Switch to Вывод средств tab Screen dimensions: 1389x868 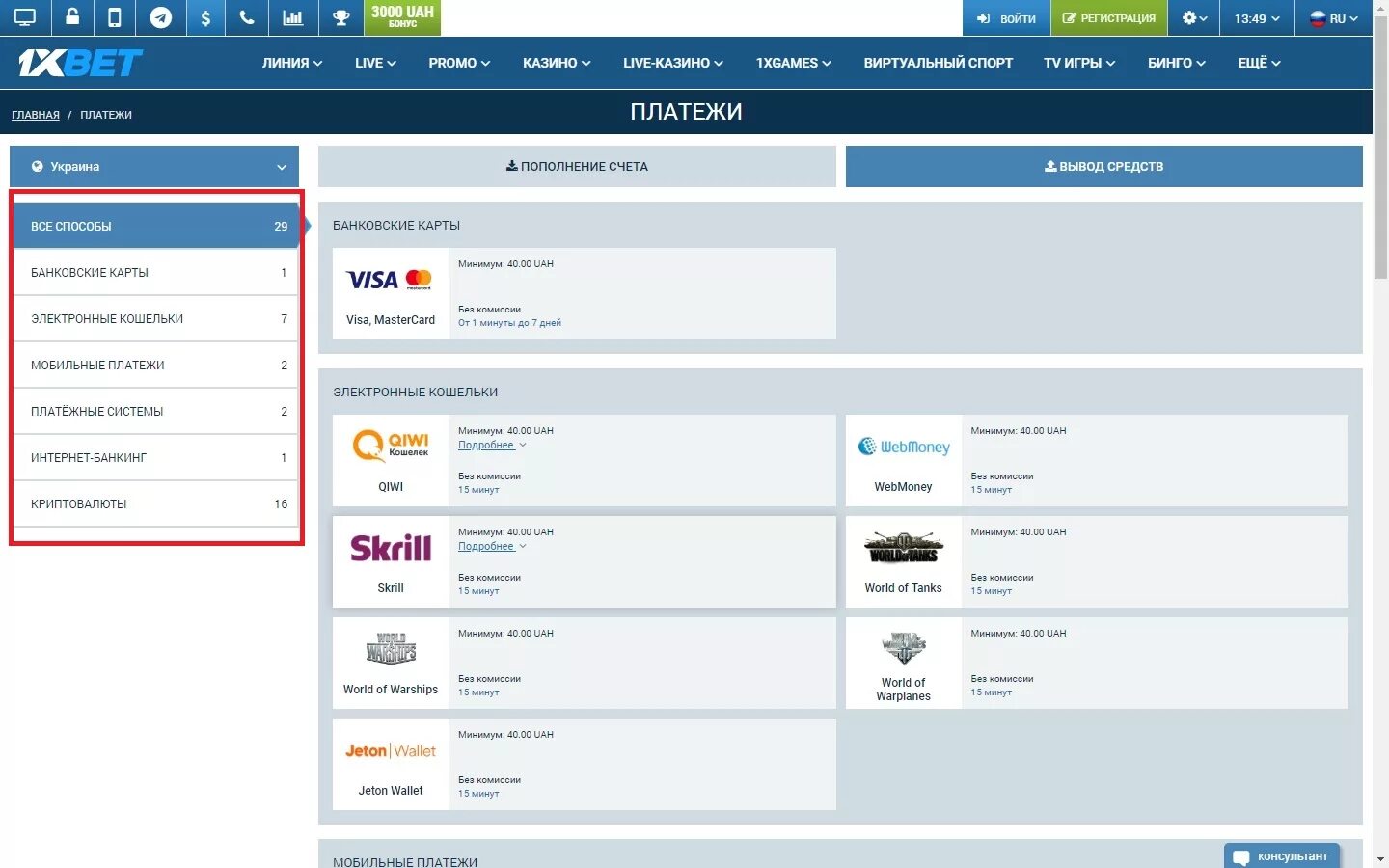[x=1104, y=166]
